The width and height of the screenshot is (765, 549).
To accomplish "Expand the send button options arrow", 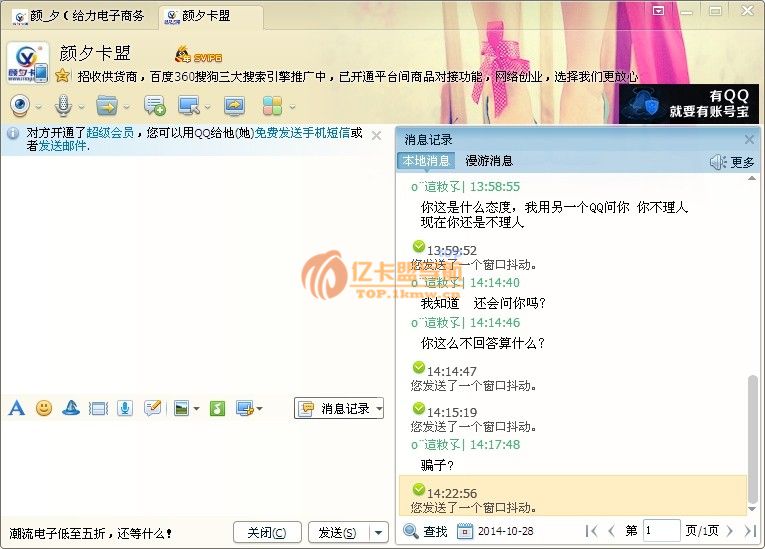I will tap(378, 533).
